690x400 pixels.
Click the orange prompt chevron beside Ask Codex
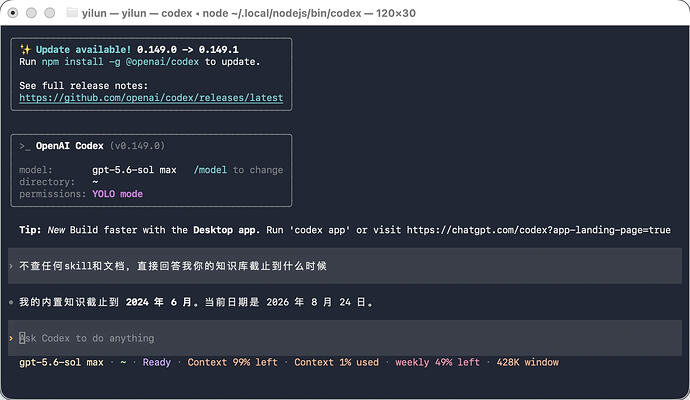click(11, 338)
